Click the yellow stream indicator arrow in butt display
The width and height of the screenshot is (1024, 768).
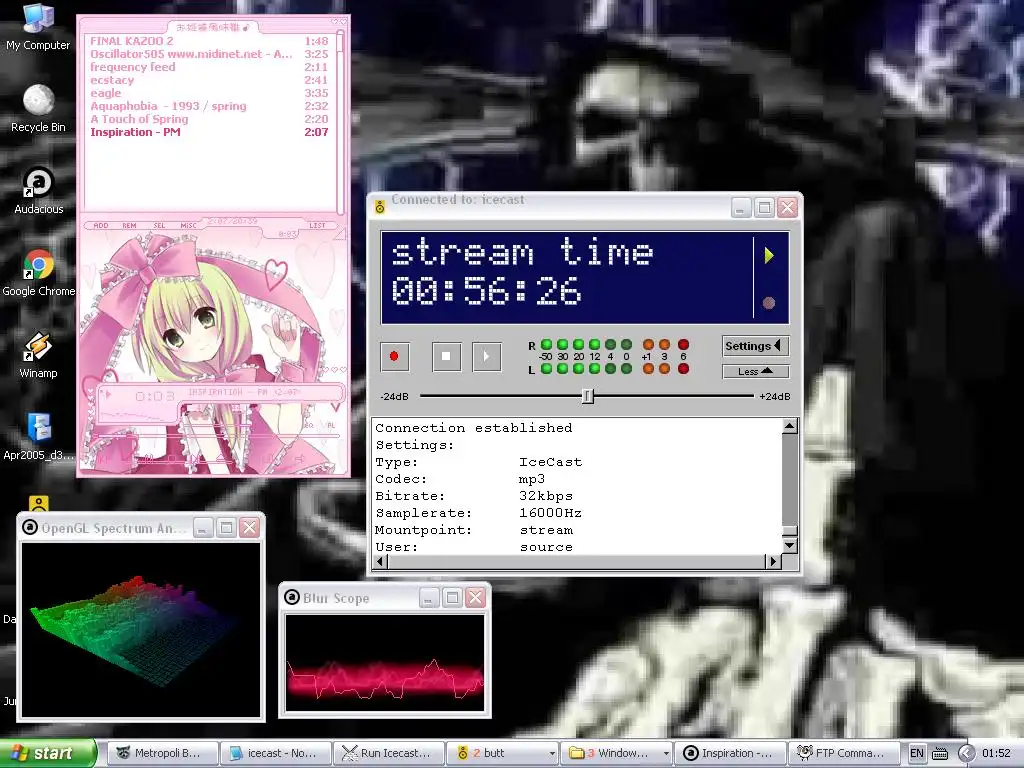tap(769, 255)
